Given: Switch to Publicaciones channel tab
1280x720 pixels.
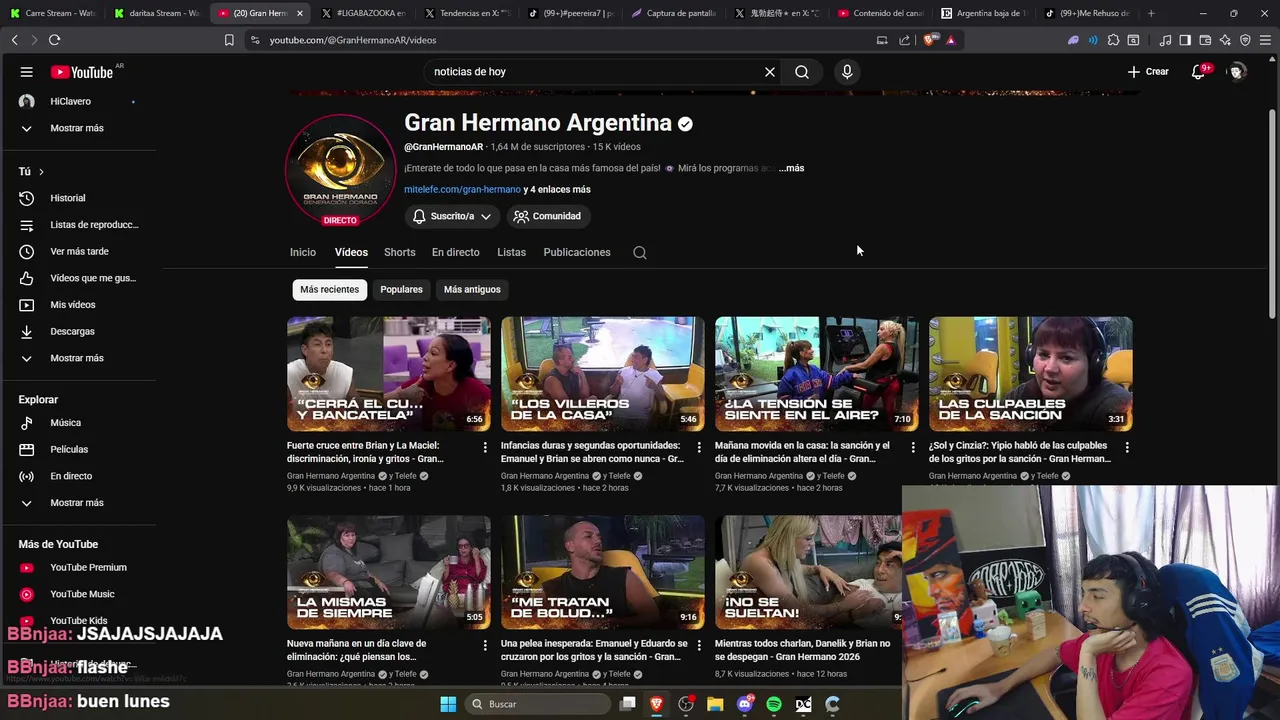Looking at the screenshot, I should [x=577, y=252].
